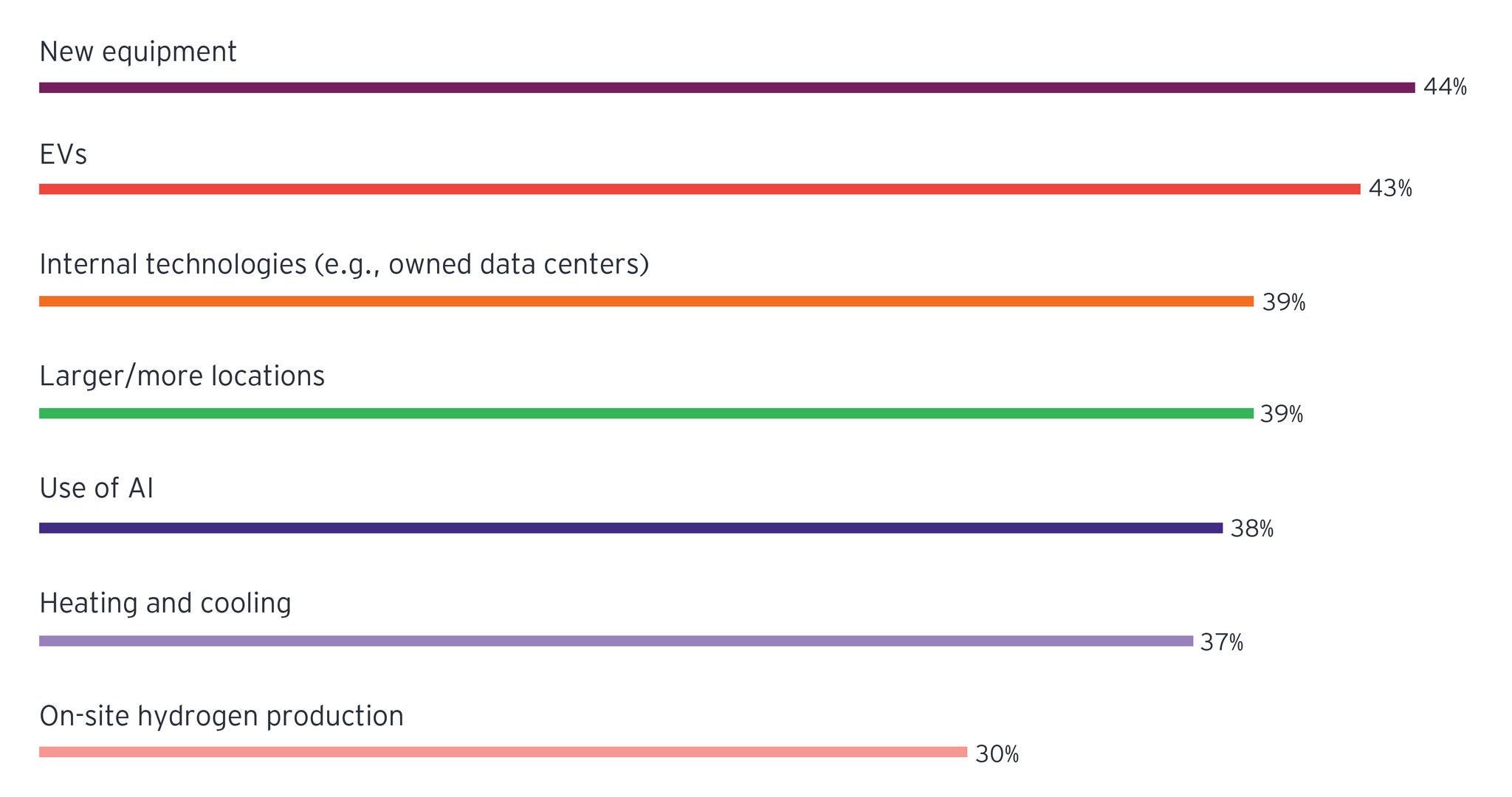Click the 37% value label
This screenshot has width=1512, height=797.
click(x=1221, y=643)
